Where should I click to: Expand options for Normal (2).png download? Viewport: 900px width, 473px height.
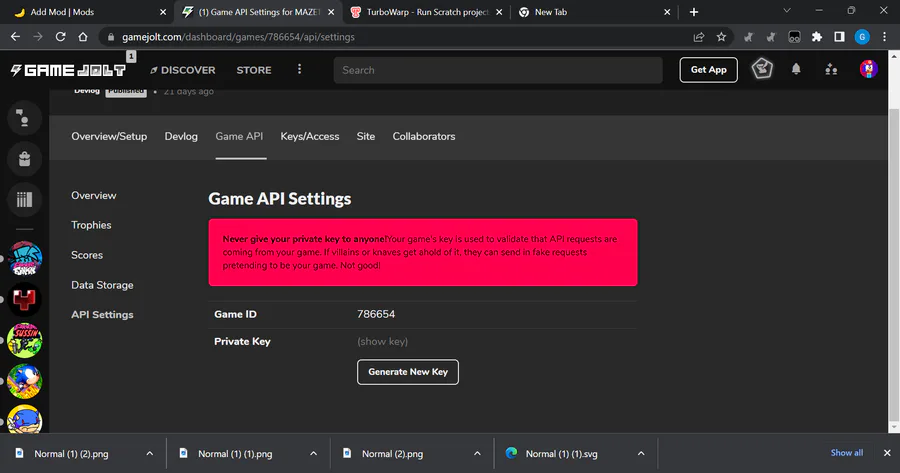tap(477, 453)
